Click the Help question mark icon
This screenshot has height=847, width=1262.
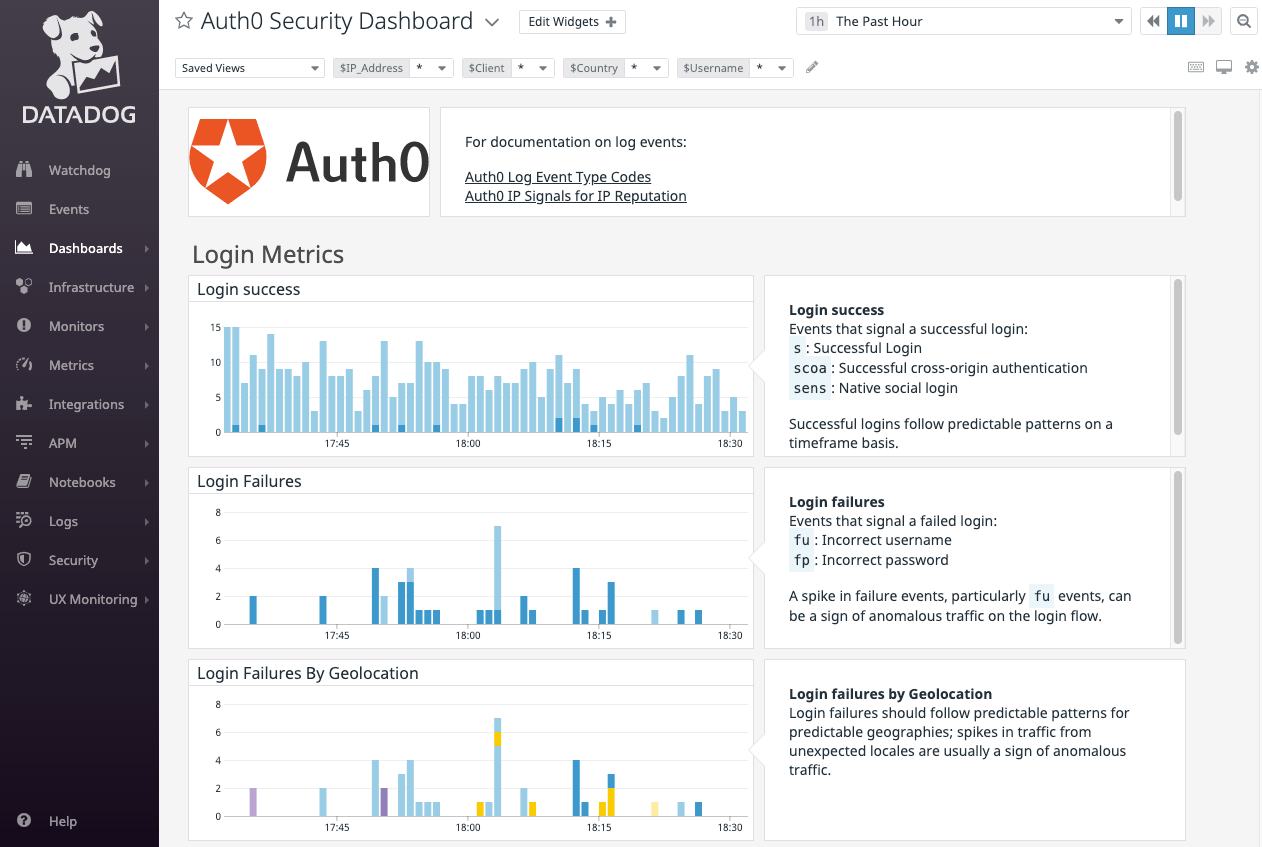pos(25,821)
